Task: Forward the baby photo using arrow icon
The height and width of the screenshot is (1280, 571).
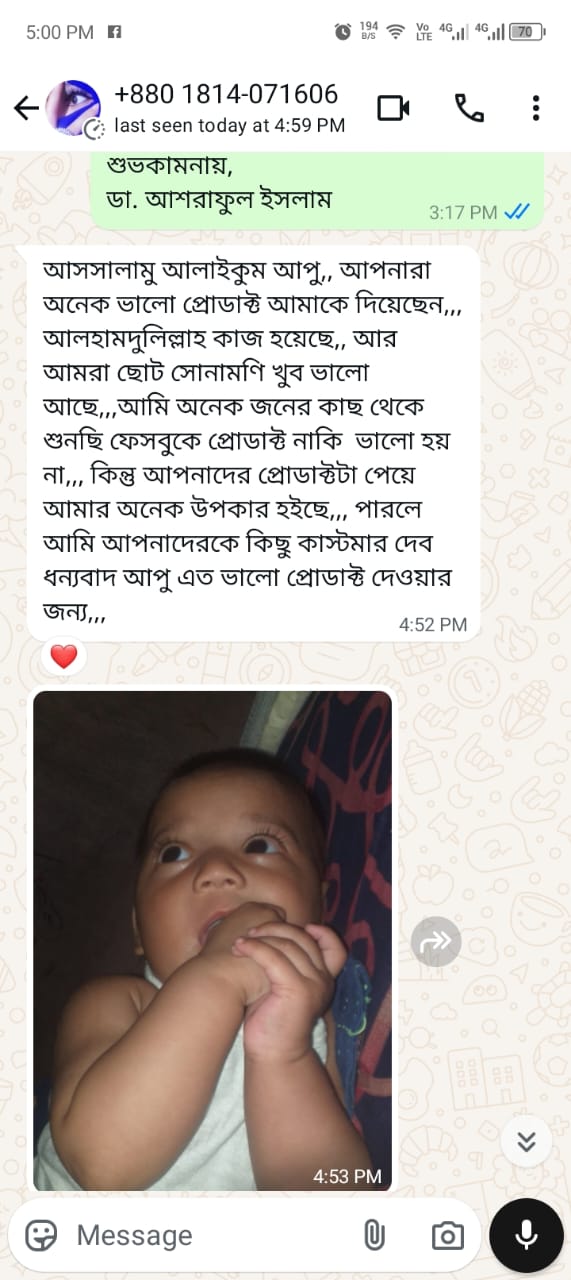Action: [x=436, y=941]
